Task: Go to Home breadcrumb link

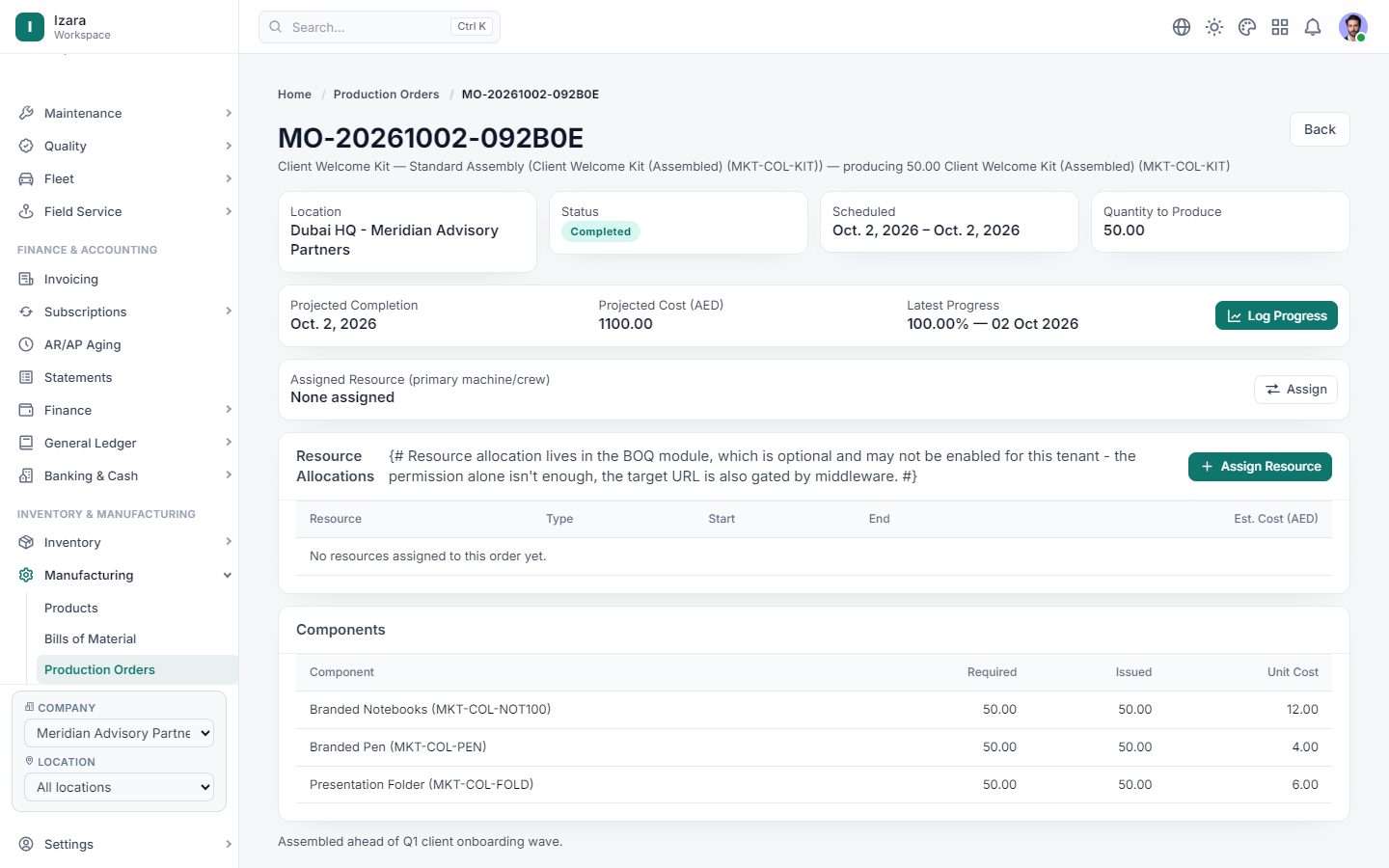Action: click(x=294, y=95)
